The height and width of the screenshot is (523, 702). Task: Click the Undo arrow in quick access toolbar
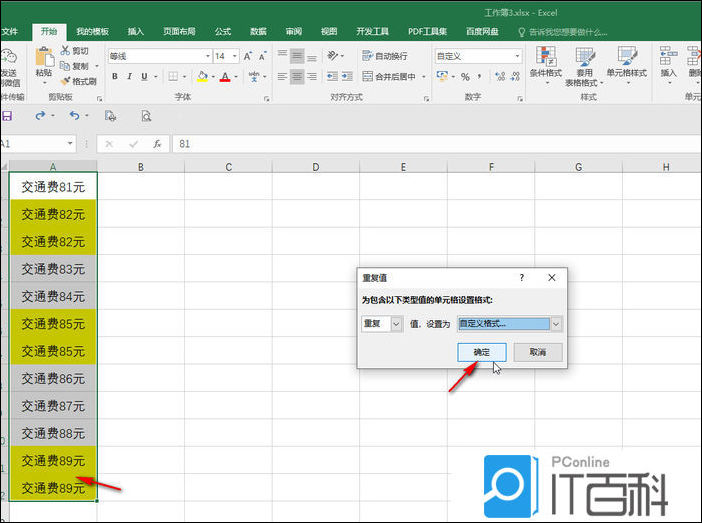click(74, 116)
